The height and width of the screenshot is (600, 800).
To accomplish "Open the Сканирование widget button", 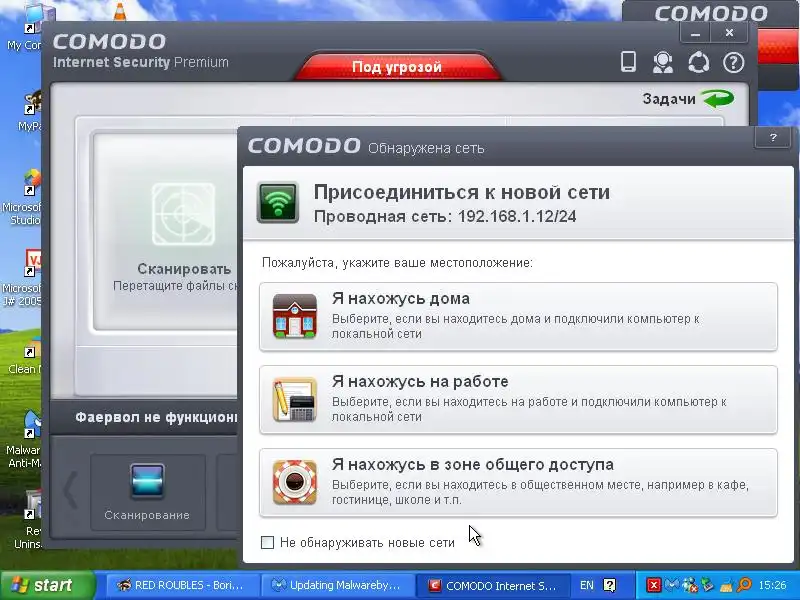I will [x=147, y=492].
